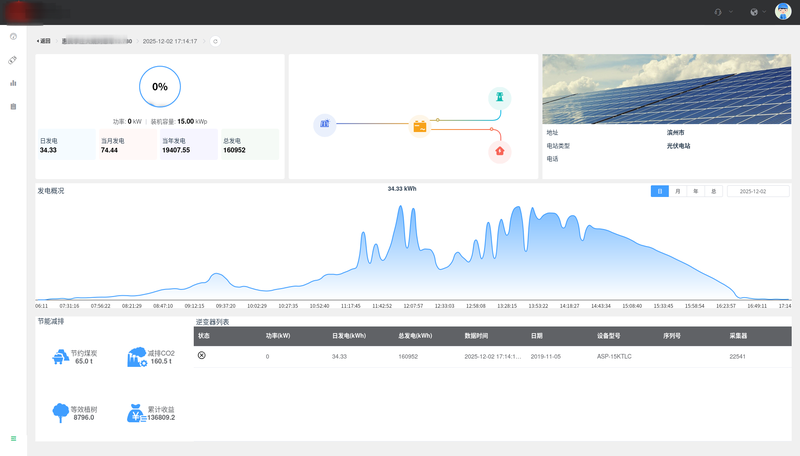The image size is (800, 456).
Task: Switch chart to 月 (month) tab
Action: tap(678, 190)
